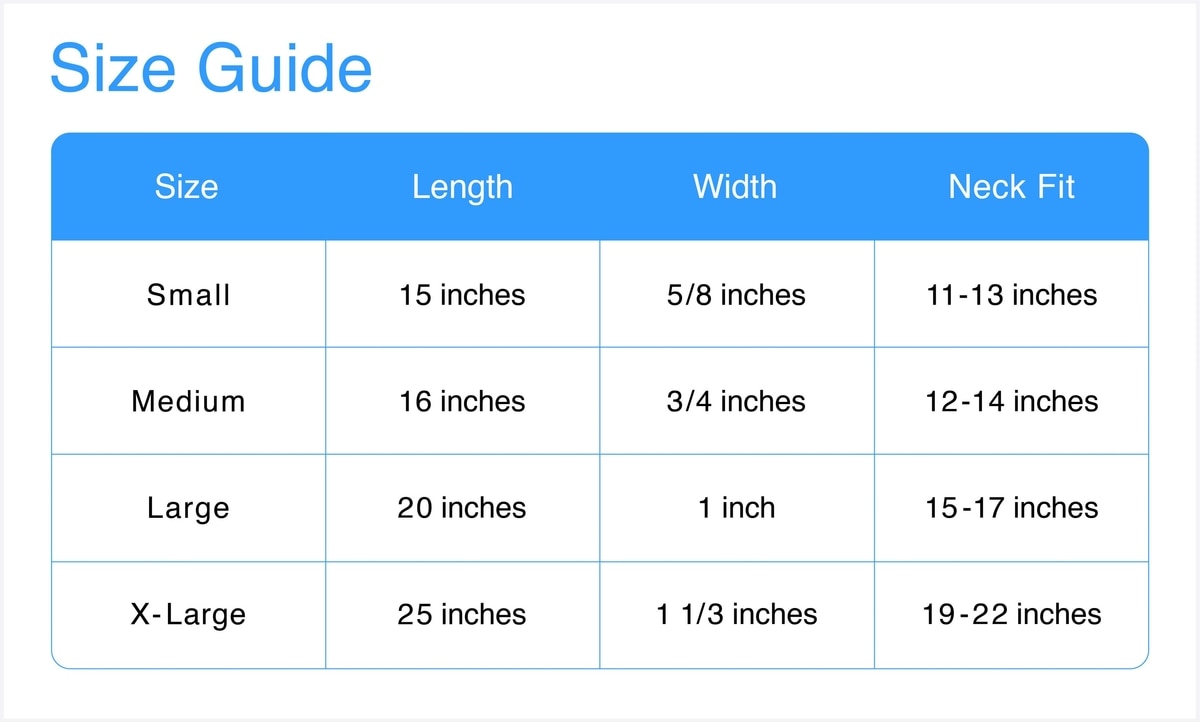Viewport: 1200px width, 722px height.
Task: Click the 19-22 inches neck fit cell
Action: pos(1011,614)
